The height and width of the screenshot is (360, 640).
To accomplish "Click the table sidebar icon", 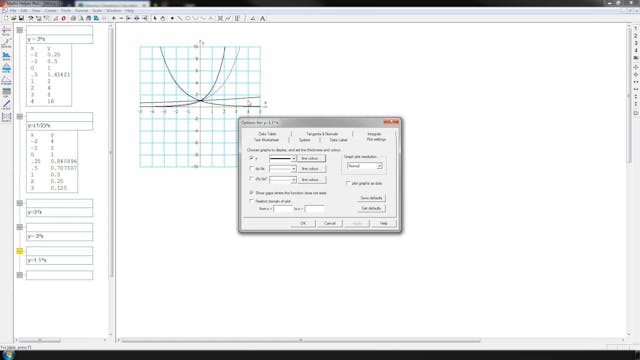I will click(x=6, y=93).
